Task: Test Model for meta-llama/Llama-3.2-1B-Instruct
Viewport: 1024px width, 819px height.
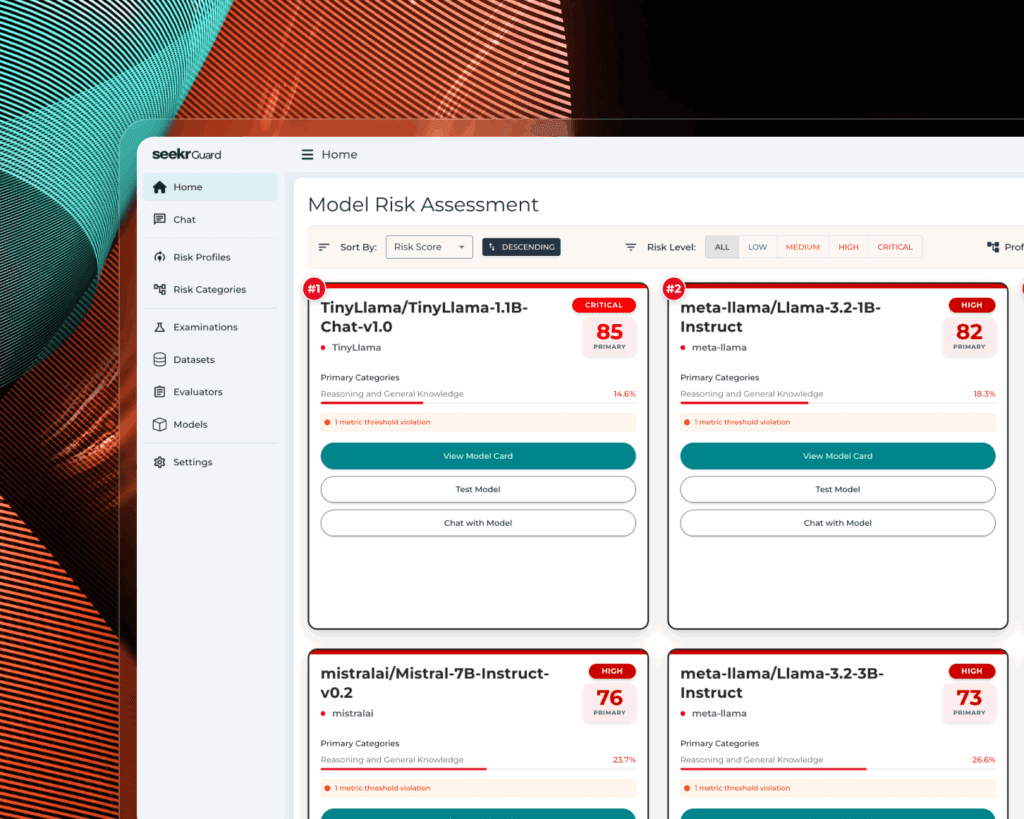Action: (837, 489)
